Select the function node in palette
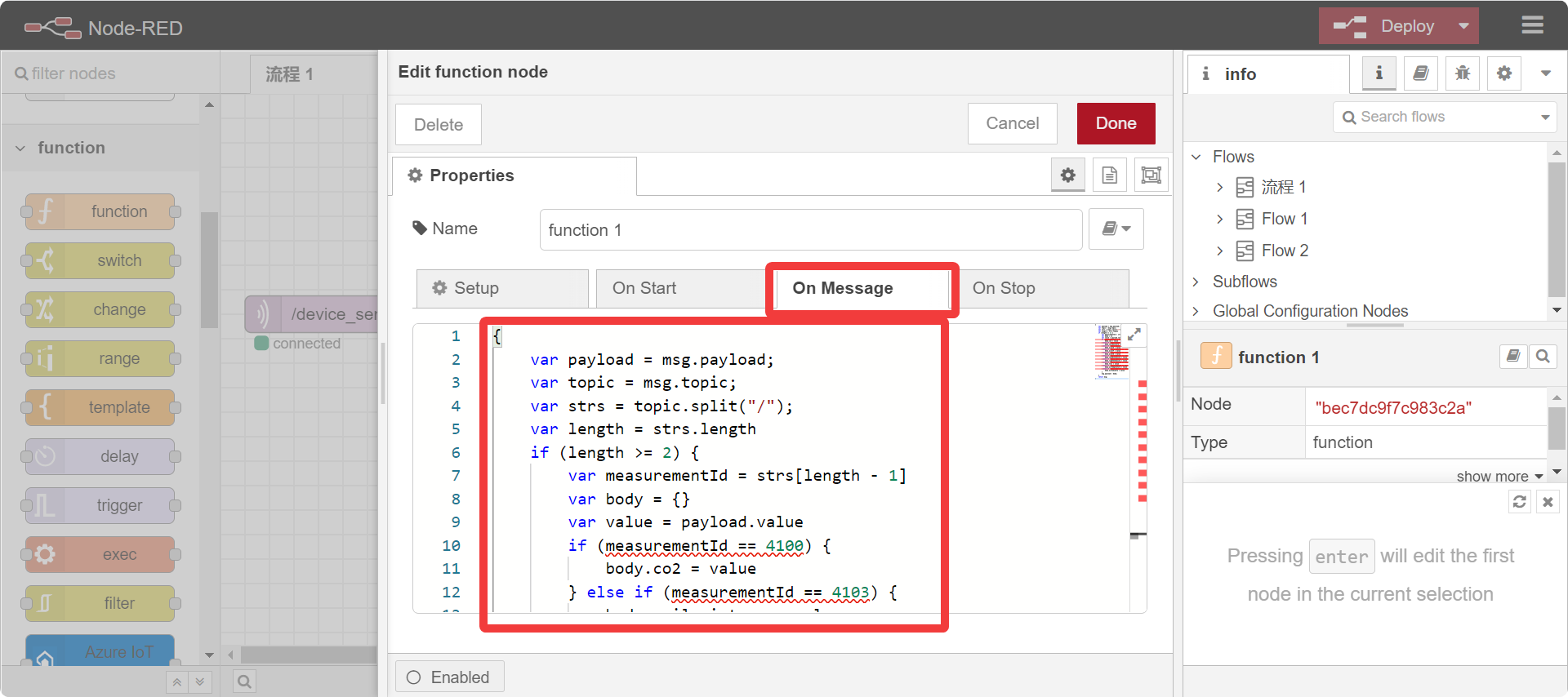Image resolution: width=1568 pixels, height=697 pixels. coord(100,211)
